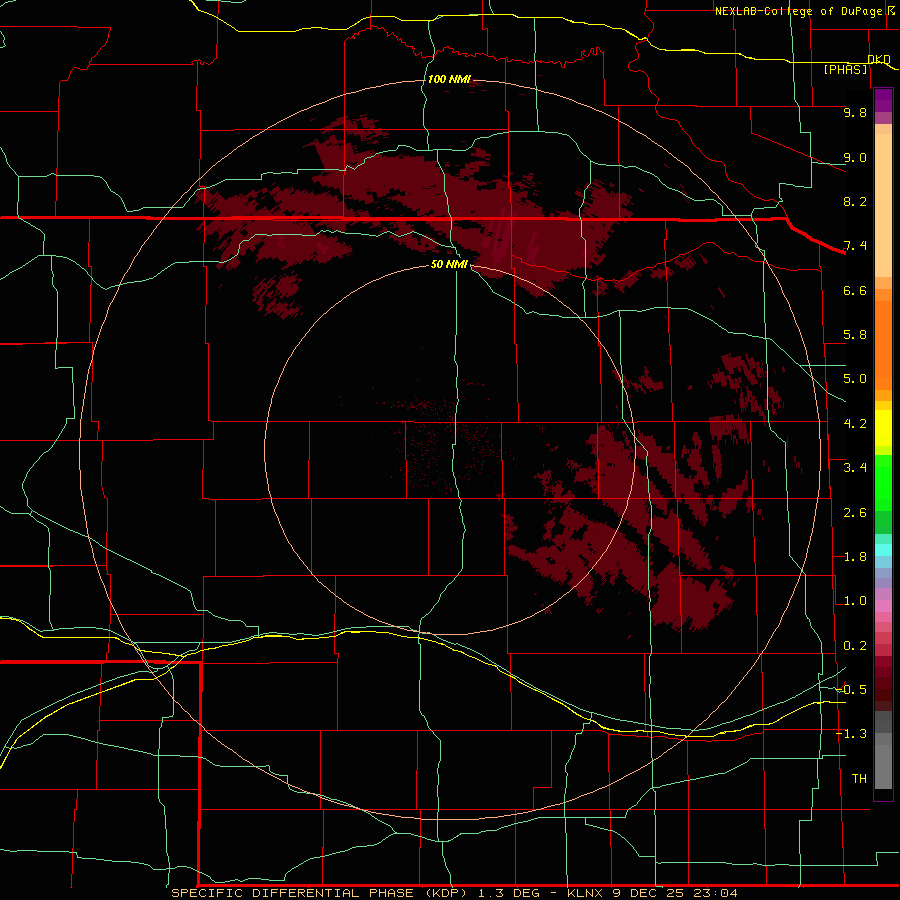Select the 3.4 value on the color scale
This screenshot has height=900, width=900.
(x=855, y=468)
